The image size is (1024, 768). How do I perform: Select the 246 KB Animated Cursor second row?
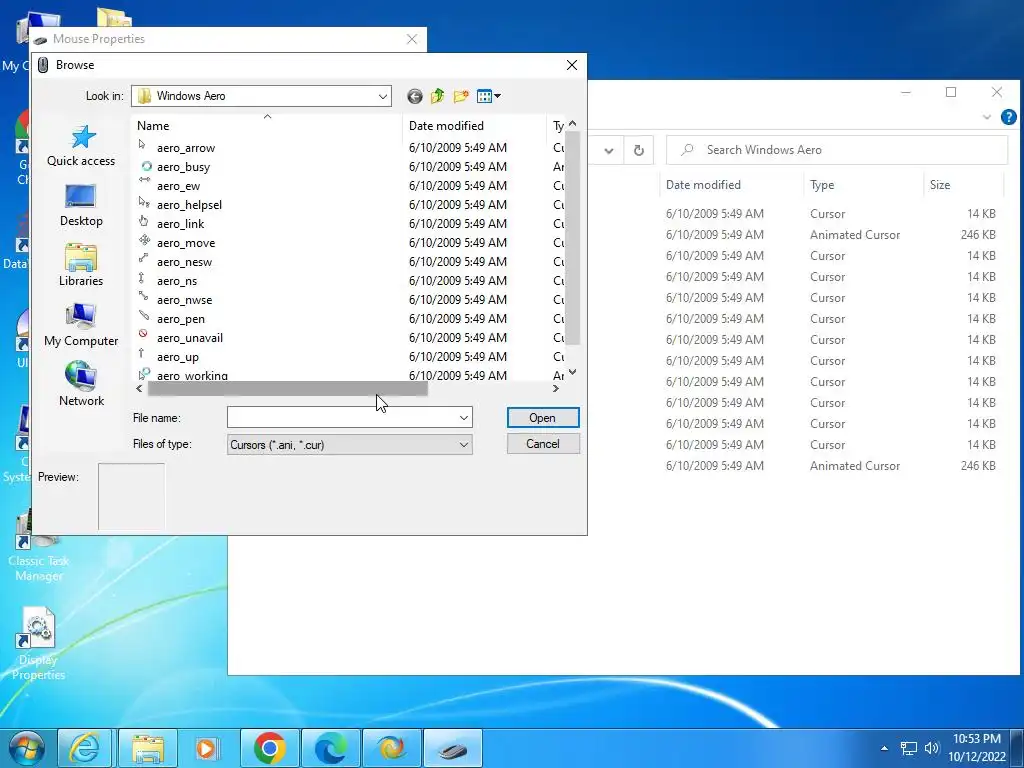pyautogui.click(x=831, y=235)
